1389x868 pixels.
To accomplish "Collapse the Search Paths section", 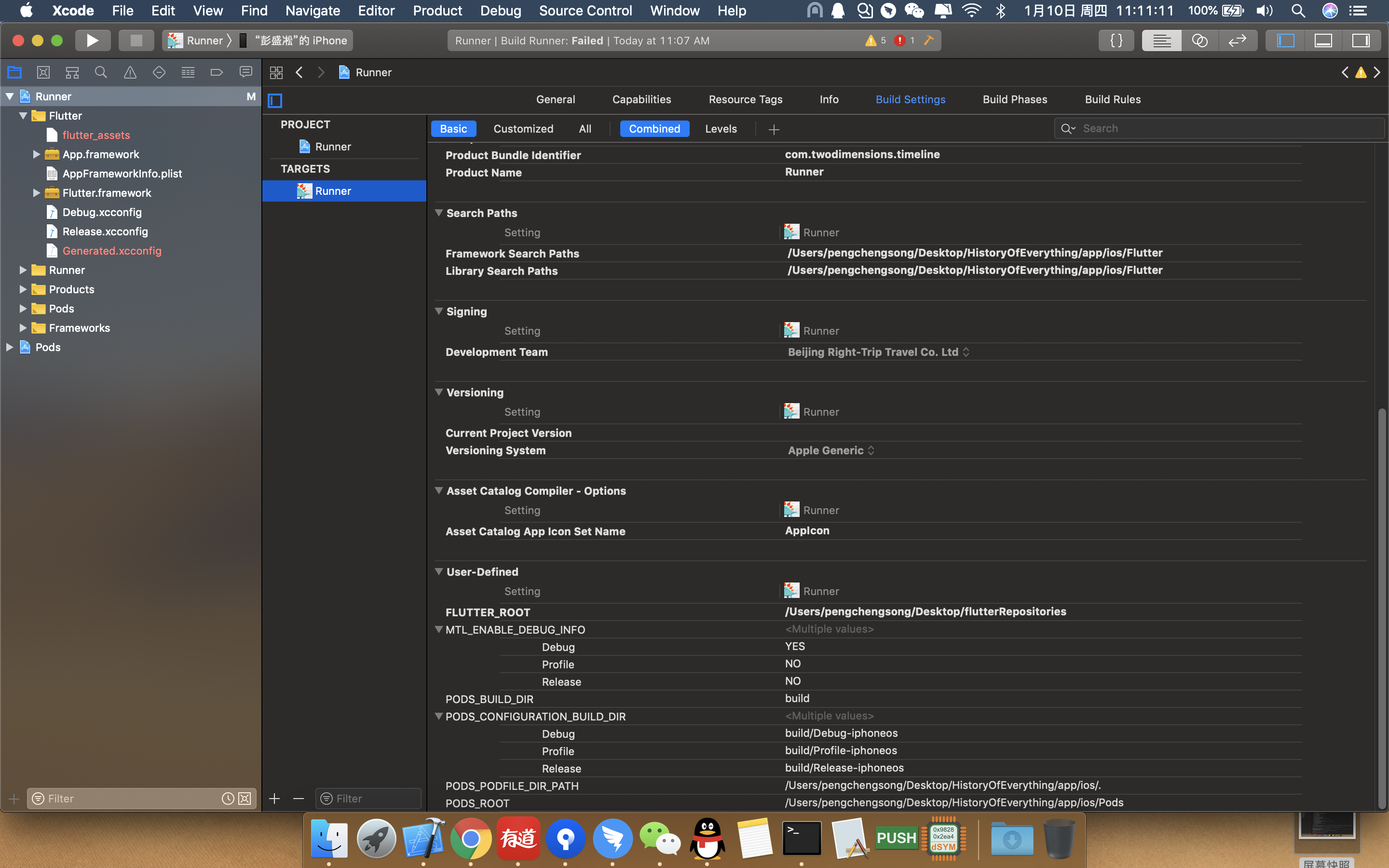I will pyautogui.click(x=439, y=213).
